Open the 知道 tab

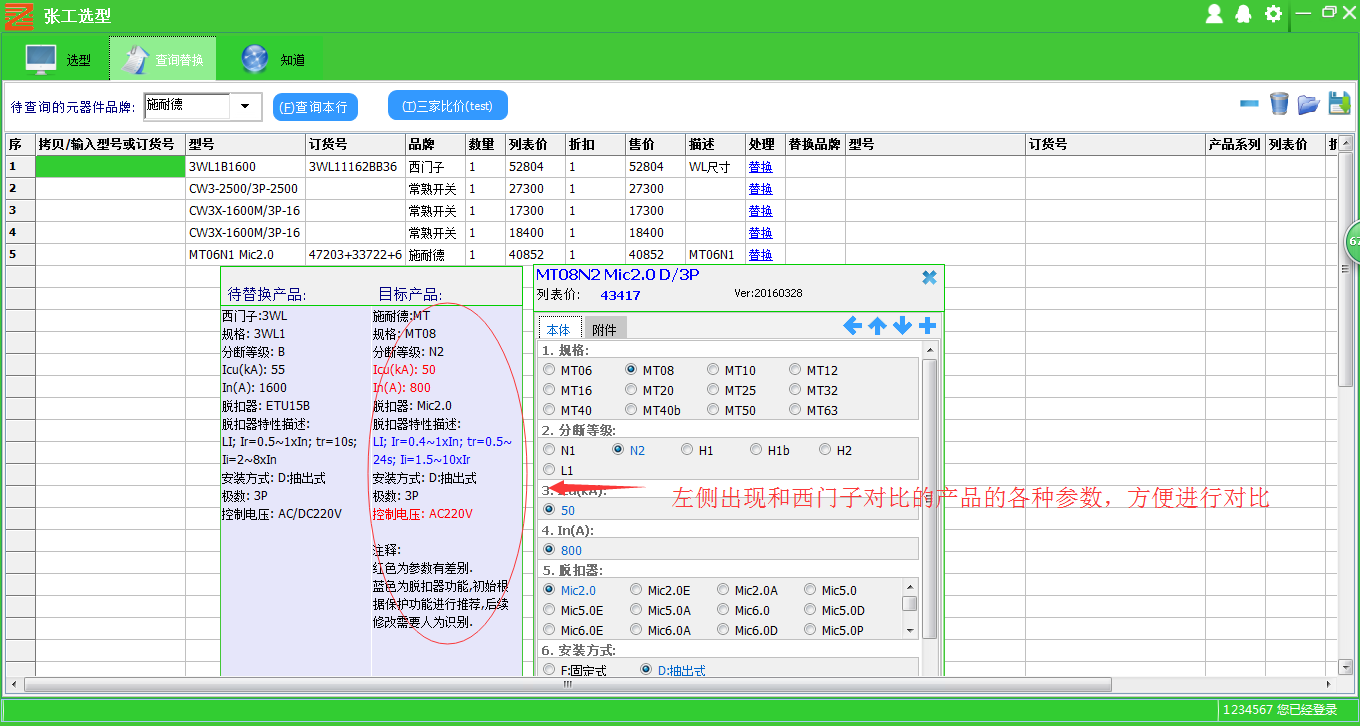270,60
